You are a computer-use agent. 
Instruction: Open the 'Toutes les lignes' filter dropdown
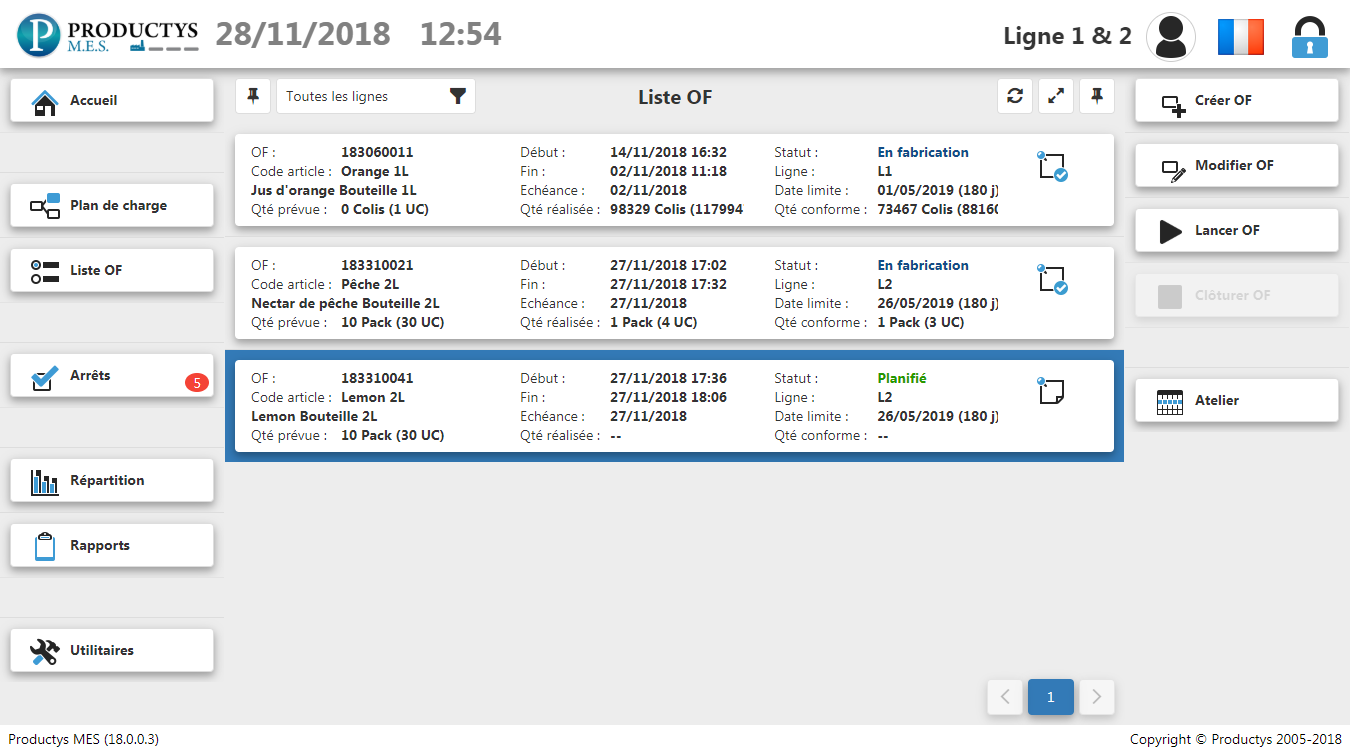[x=375, y=96]
